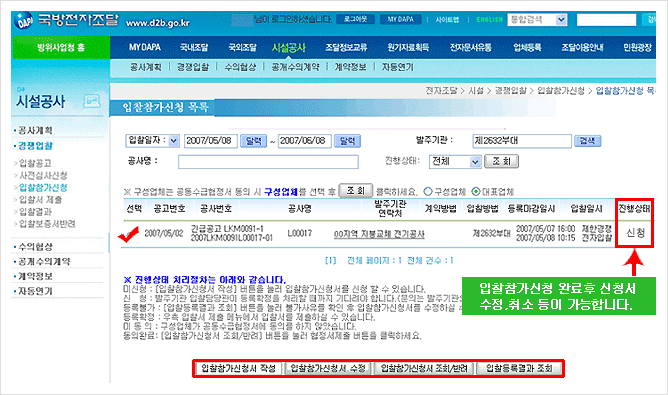Click the end date field 2007/06/08
The width and height of the screenshot is (668, 395).
(304, 141)
